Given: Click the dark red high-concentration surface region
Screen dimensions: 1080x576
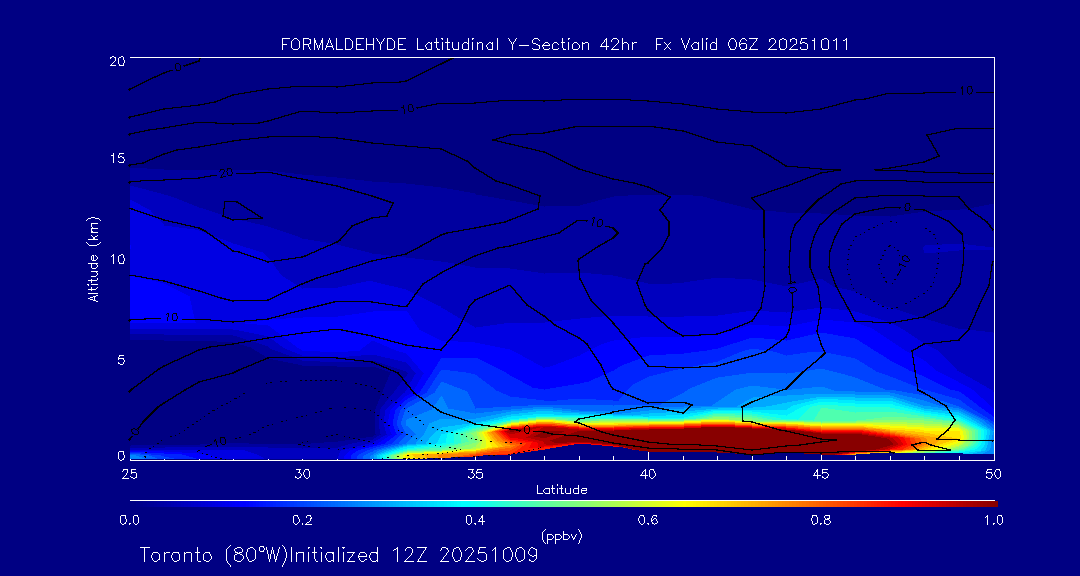Looking at the screenshot, I should (720, 436).
